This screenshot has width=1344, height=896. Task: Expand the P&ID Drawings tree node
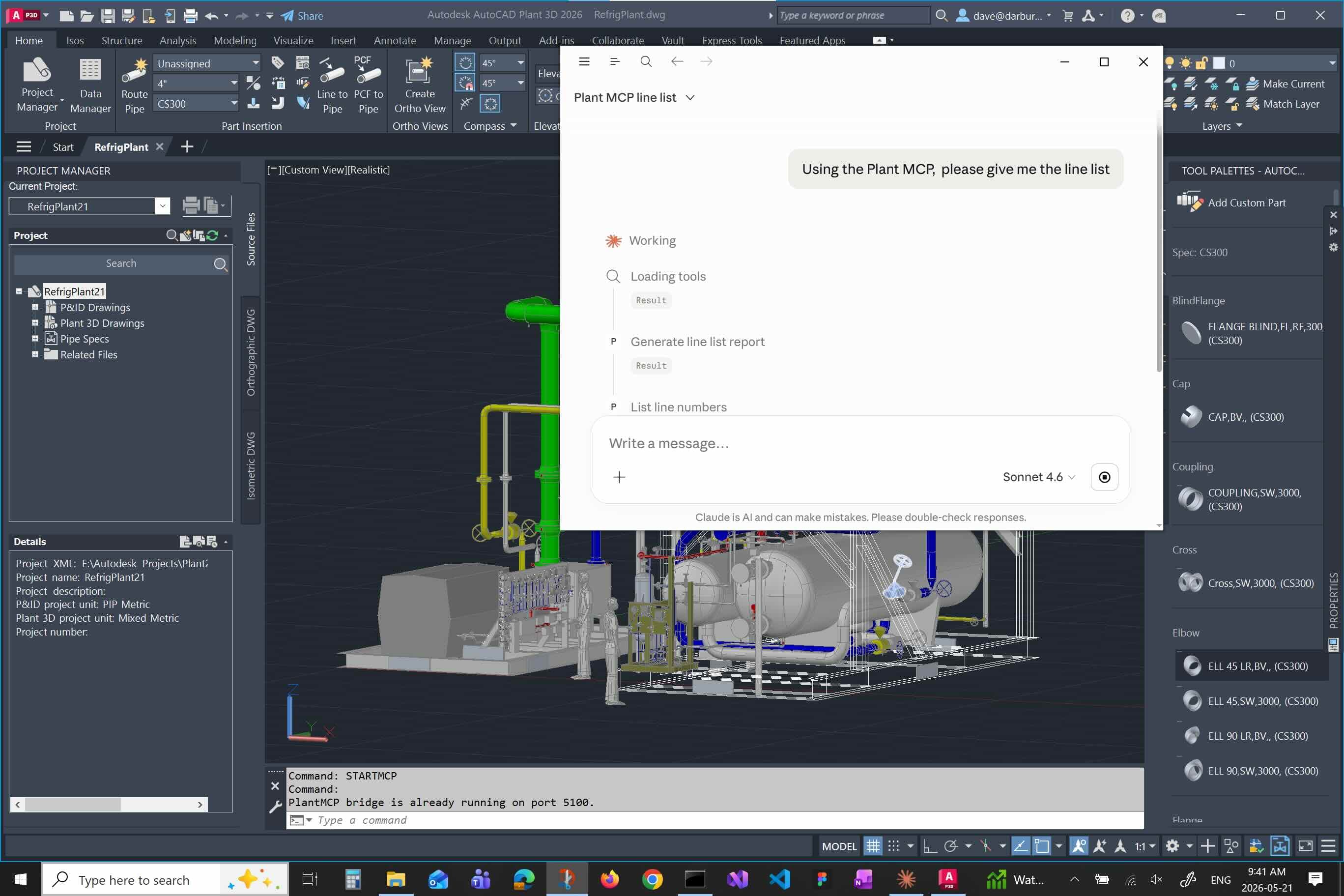(35, 307)
